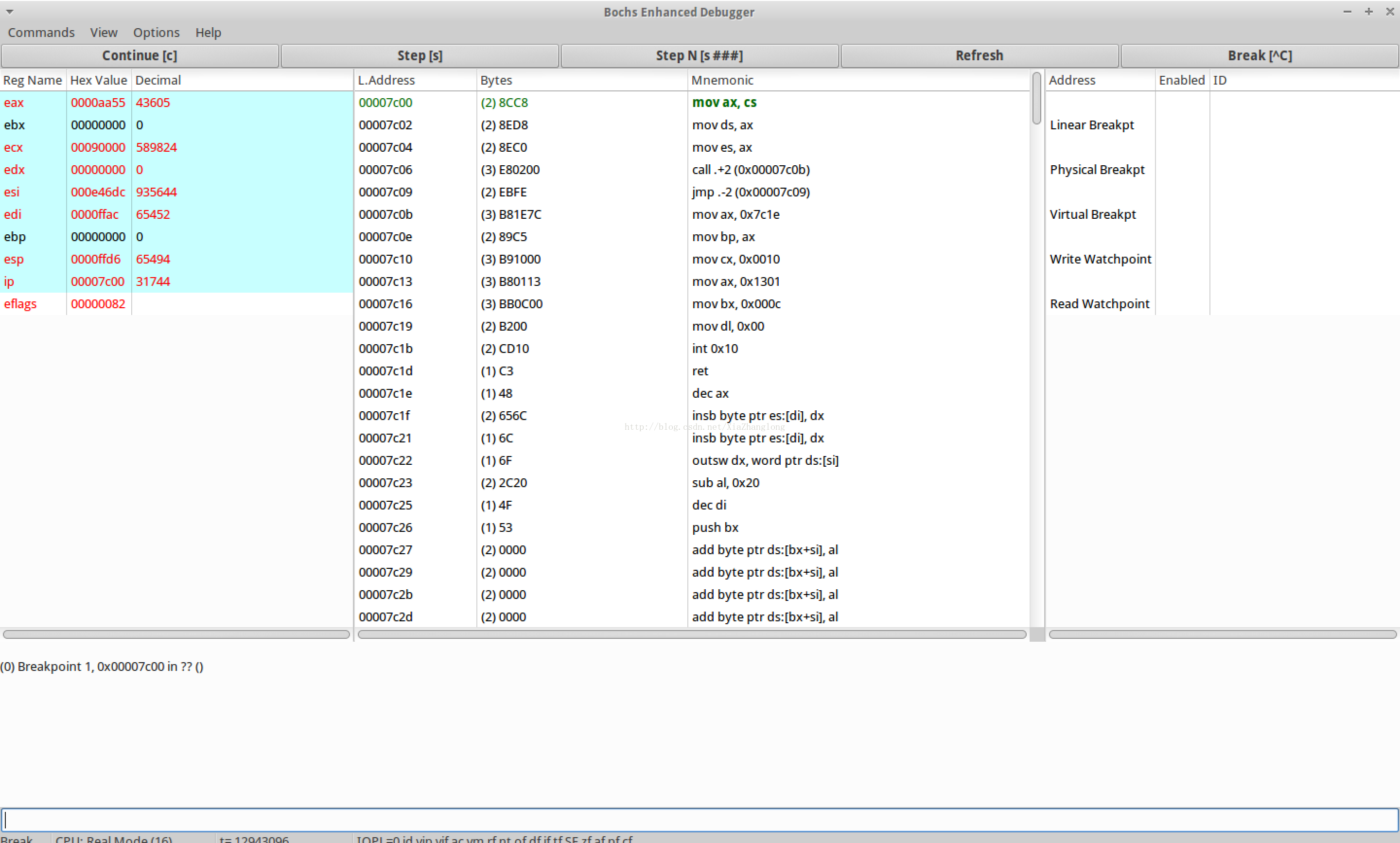This screenshot has height=843, width=1400.
Task: Open the Options menu
Action: coord(156,33)
